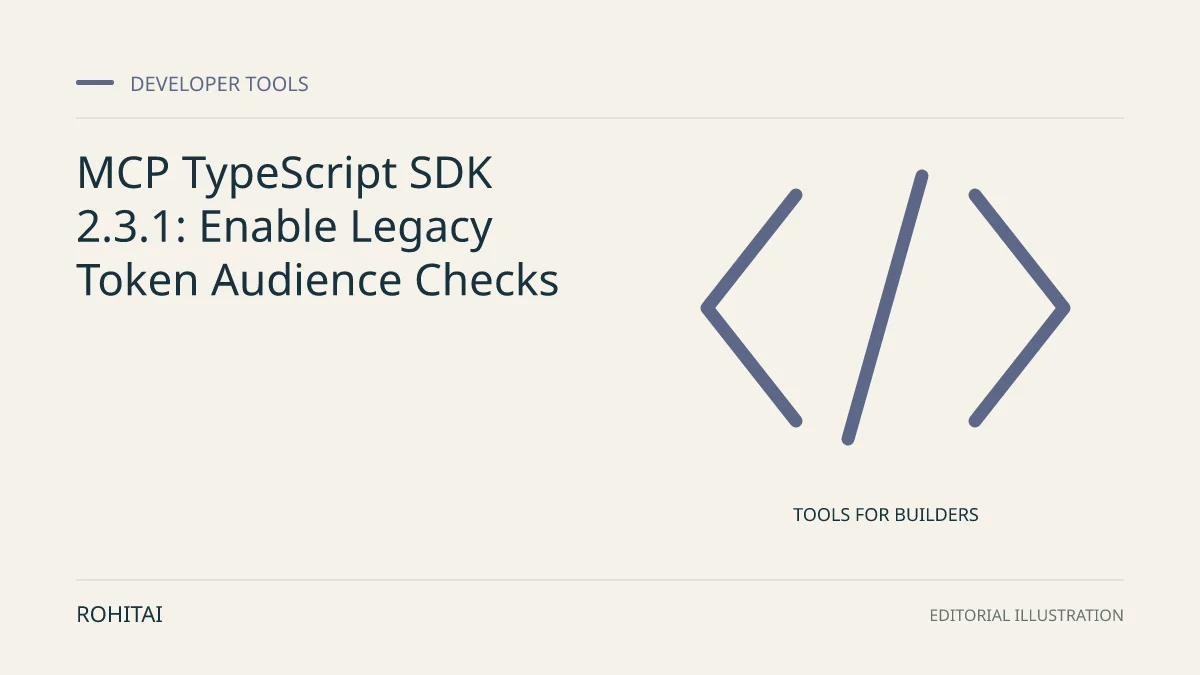Click the 'DEVELOPER TOOLS' category label

pyautogui.click(x=219, y=84)
